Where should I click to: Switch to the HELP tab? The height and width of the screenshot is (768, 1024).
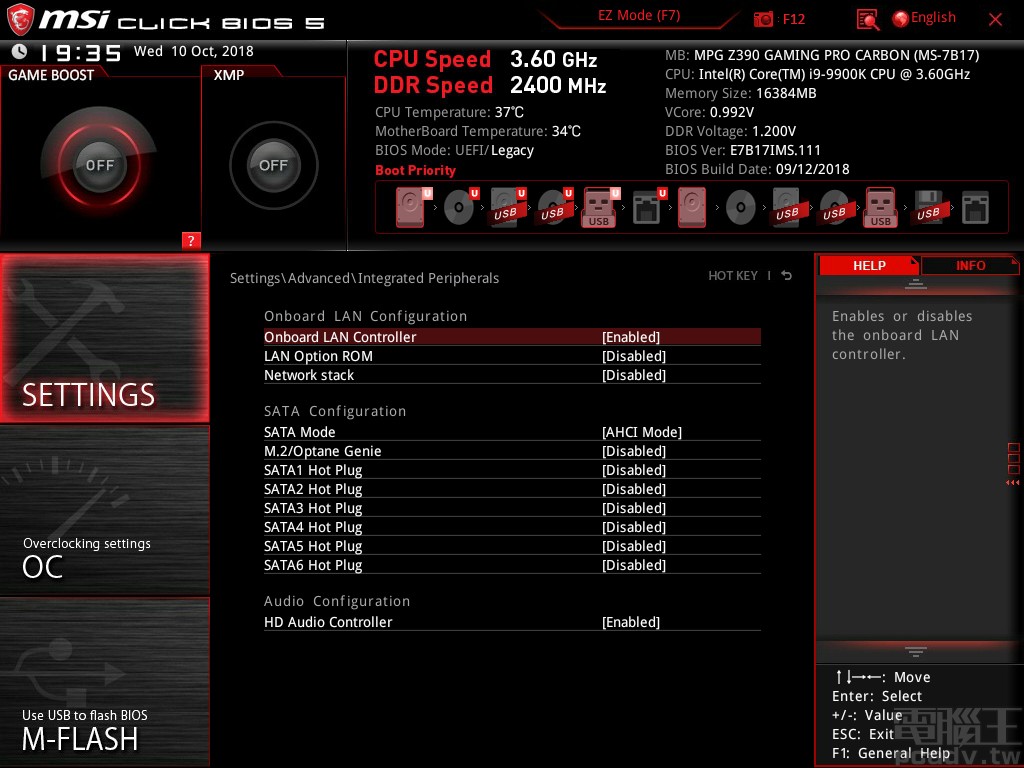869,265
